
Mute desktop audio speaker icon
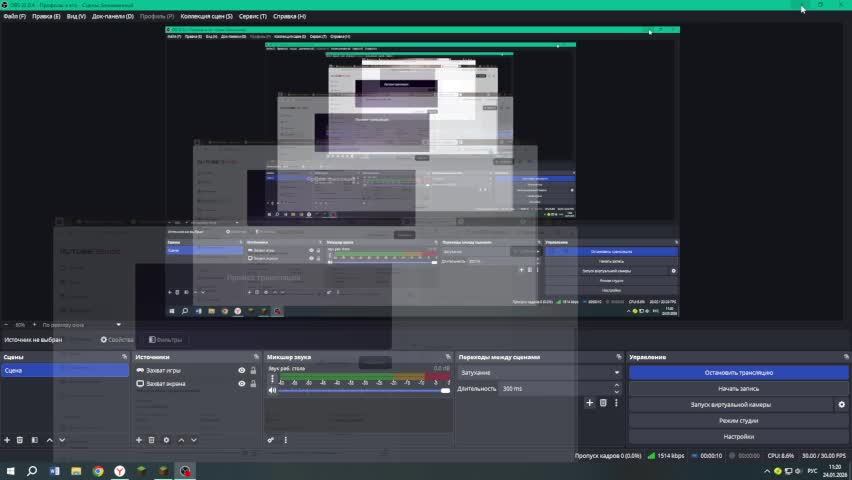pos(272,390)
